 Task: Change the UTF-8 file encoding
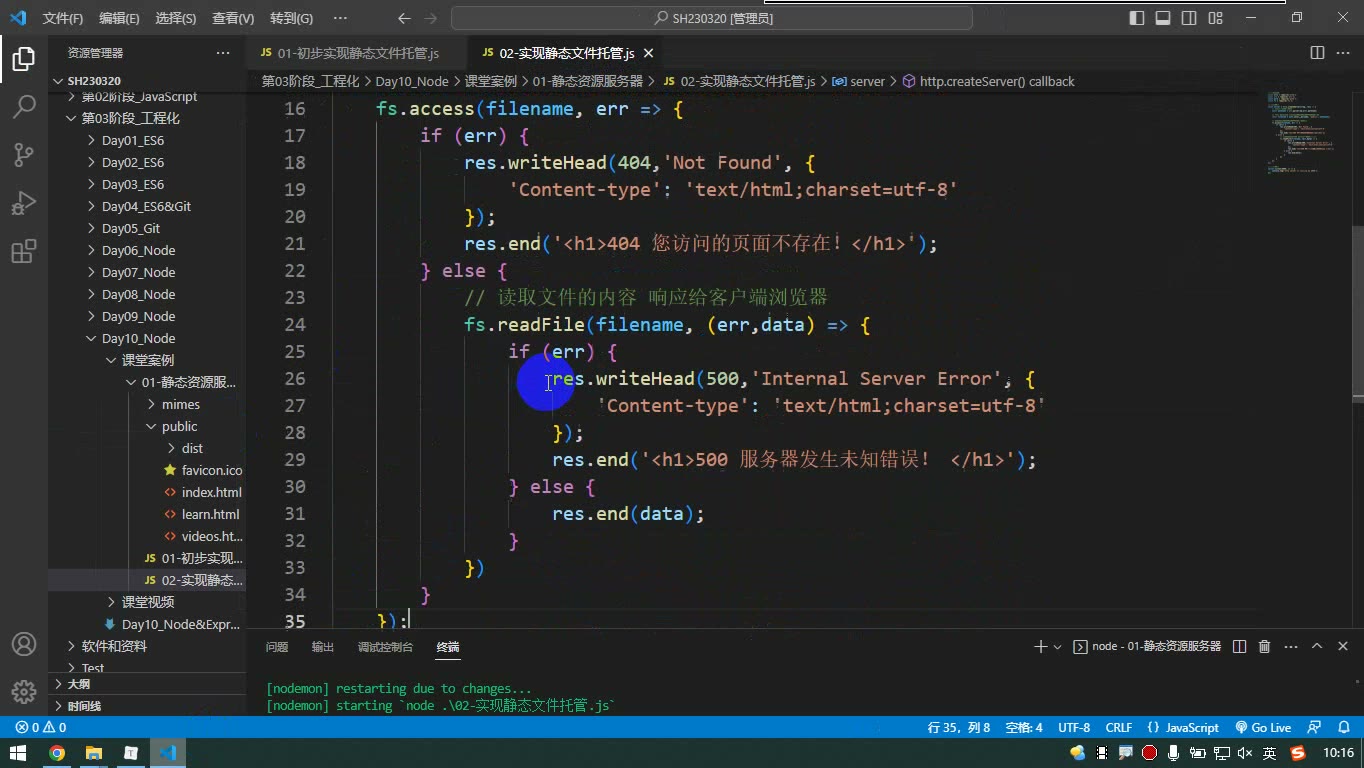coord(1074,728)
